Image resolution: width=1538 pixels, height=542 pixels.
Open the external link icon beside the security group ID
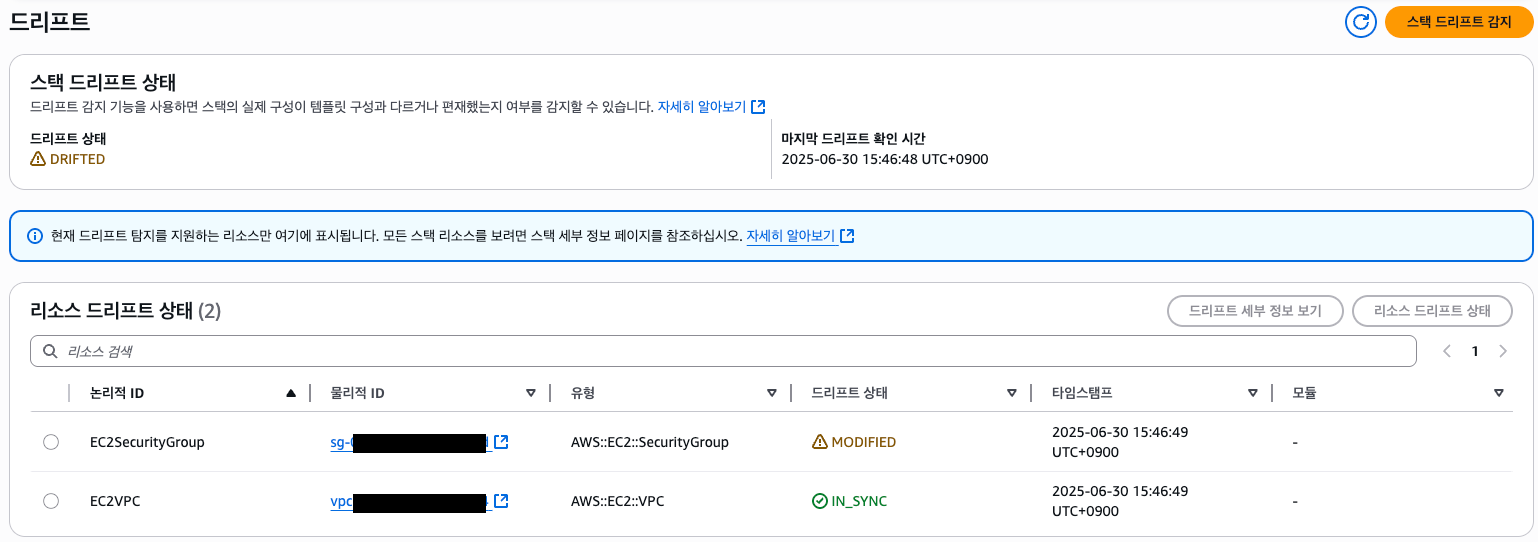(502, 442)
